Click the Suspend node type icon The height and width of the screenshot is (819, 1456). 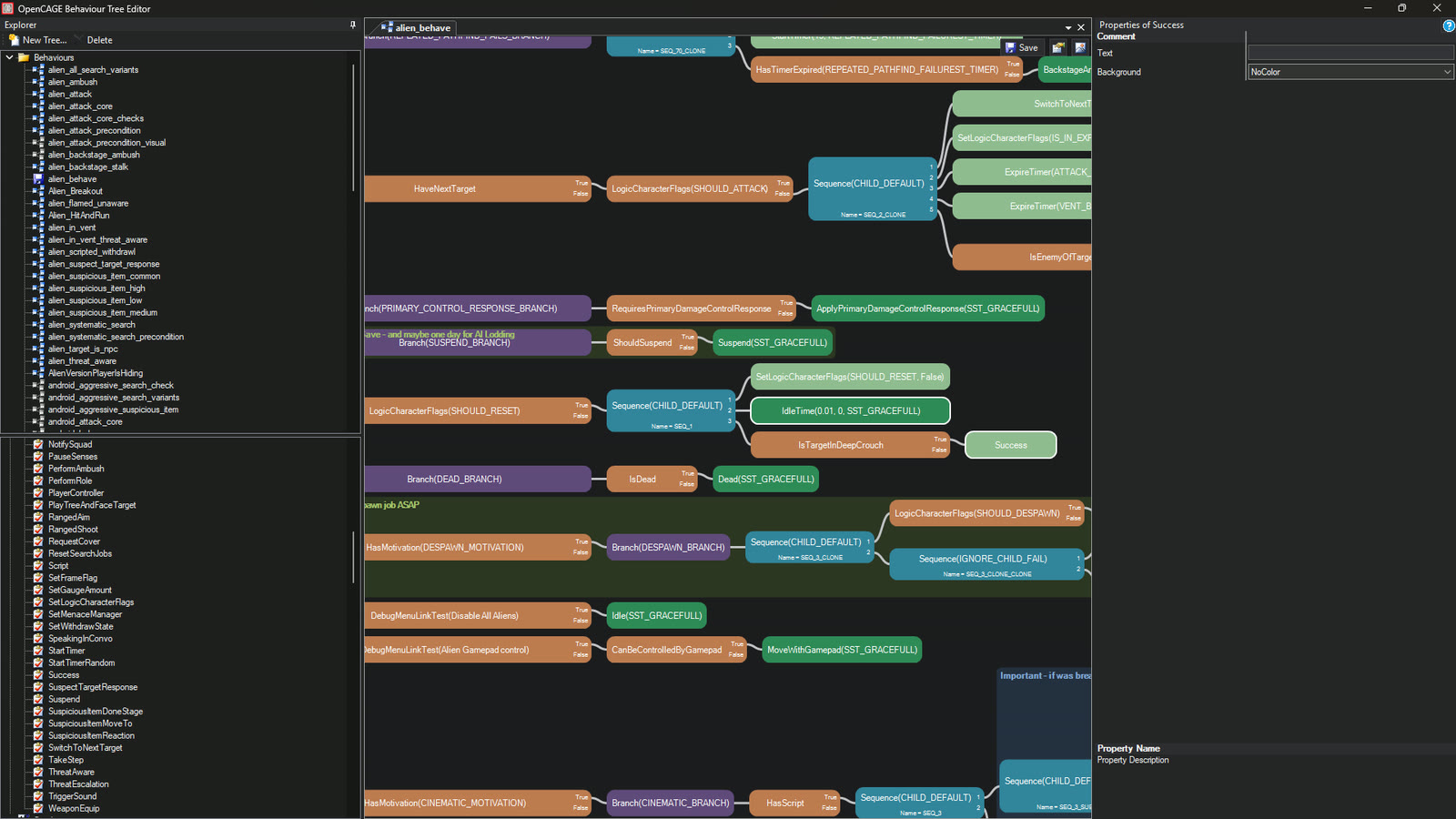tap(38, 700)
